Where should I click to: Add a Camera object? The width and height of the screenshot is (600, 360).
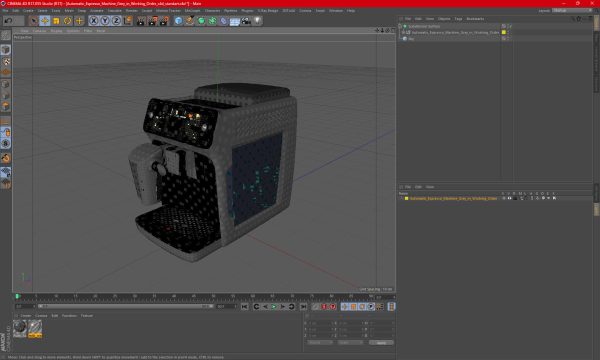click(246, 21)
